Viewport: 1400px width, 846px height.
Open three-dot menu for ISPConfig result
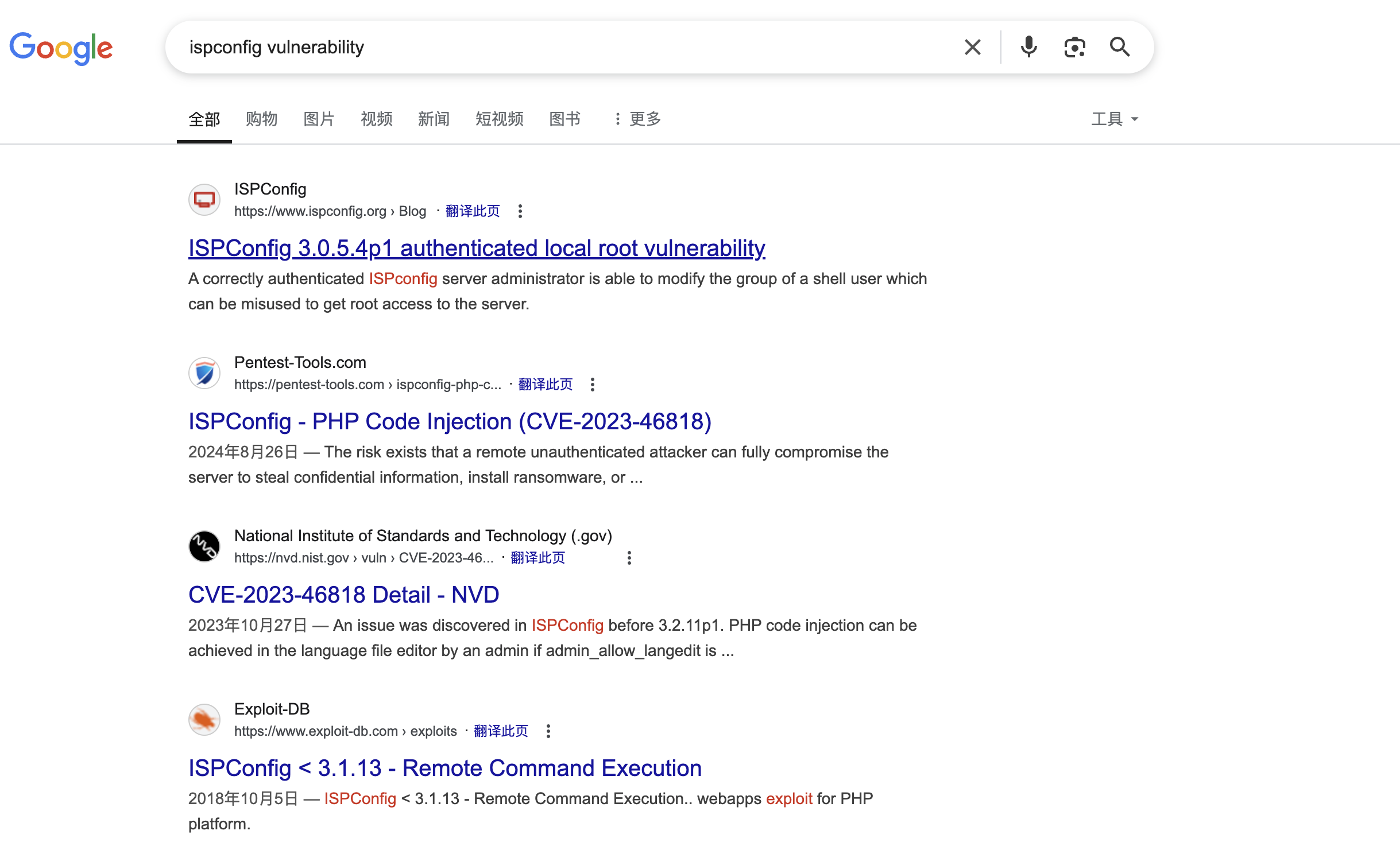click(x=520, y=211)
